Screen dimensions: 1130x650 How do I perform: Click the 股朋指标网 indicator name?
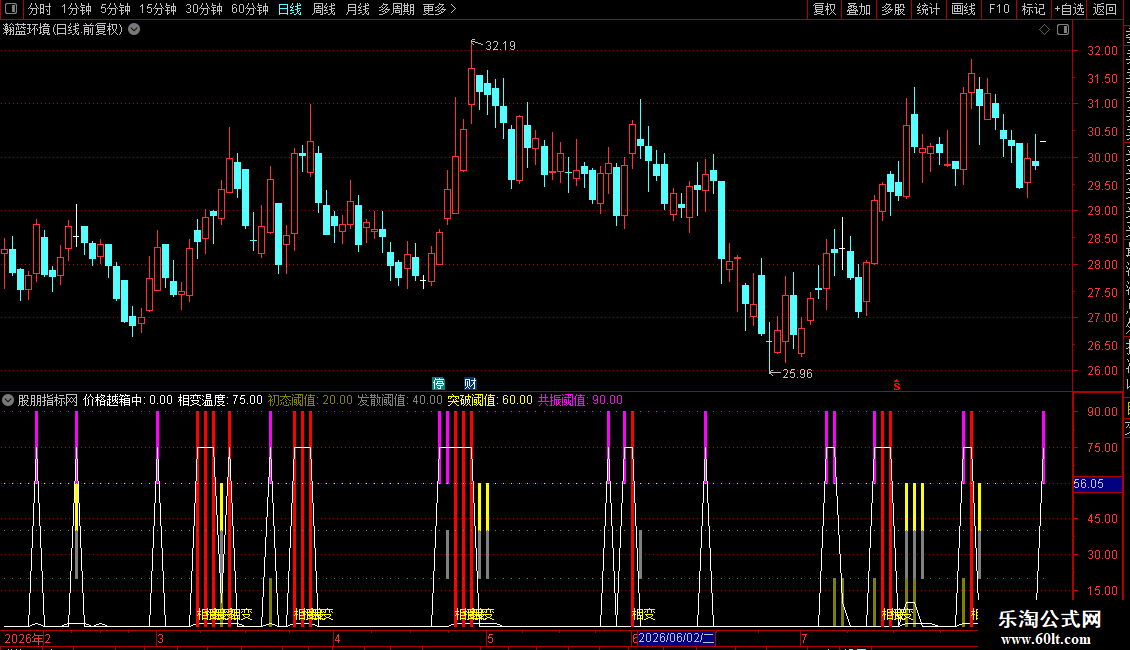[48, 400]
